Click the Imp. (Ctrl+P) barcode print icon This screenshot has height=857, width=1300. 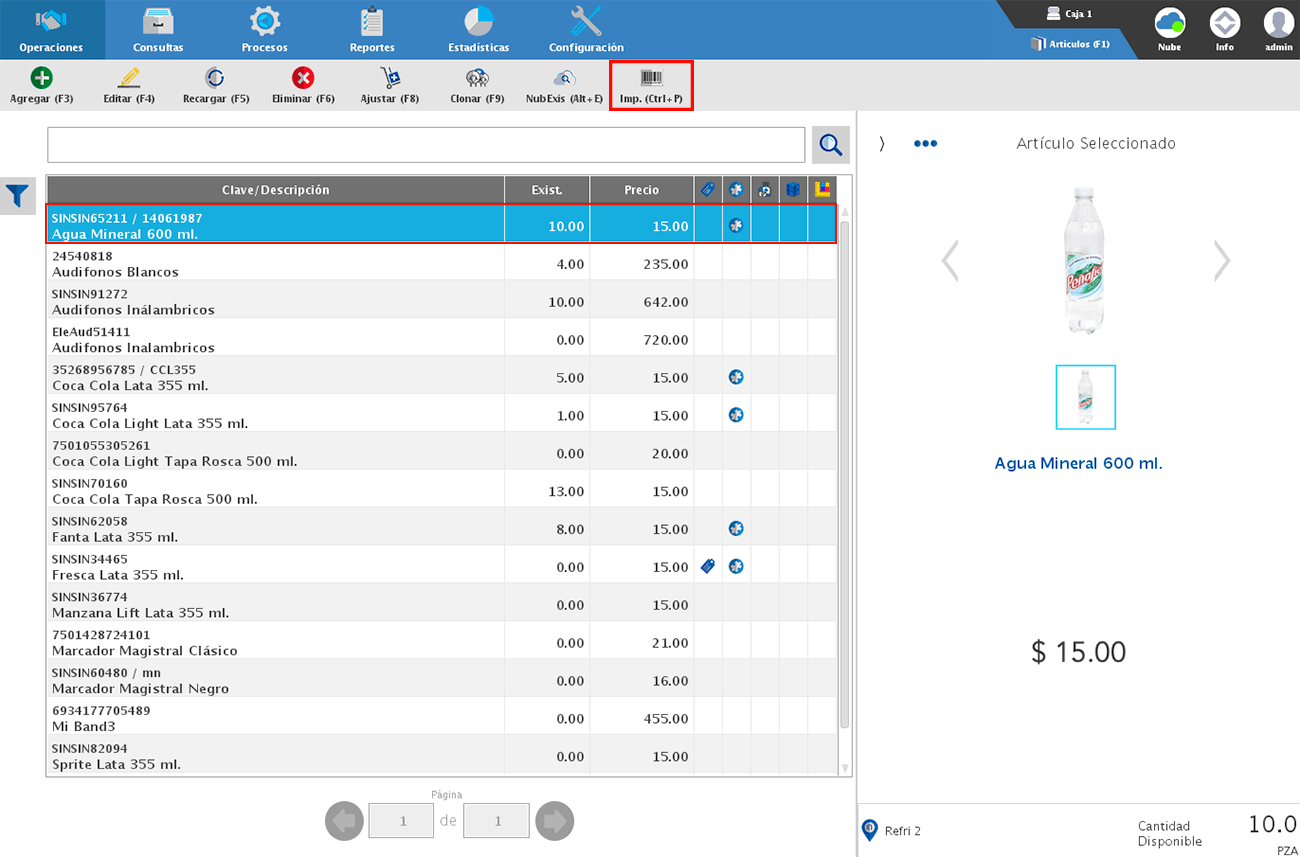click(651, 79)
